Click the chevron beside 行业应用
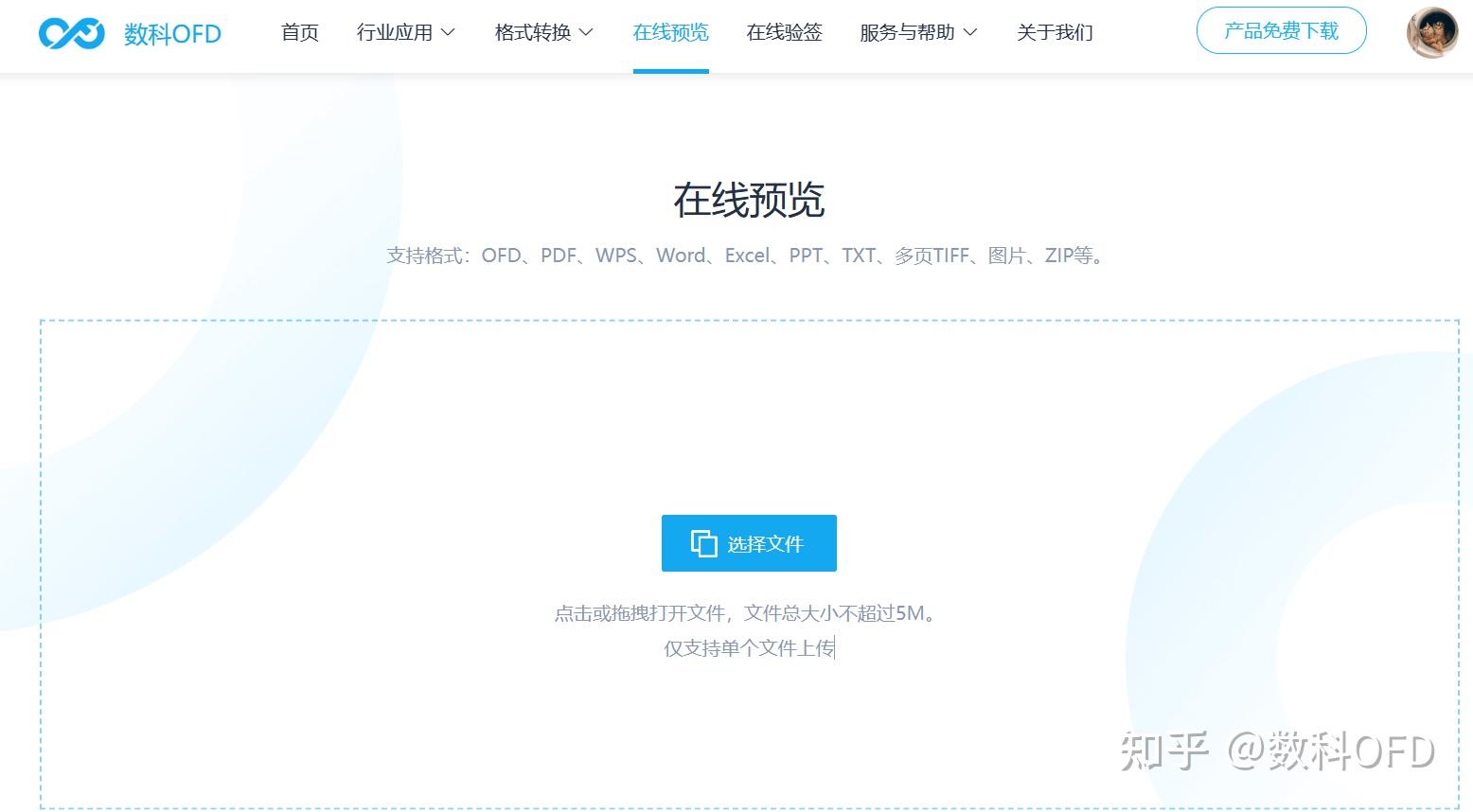This screenshot has height=812, width=1473. (x=449, y=31)
